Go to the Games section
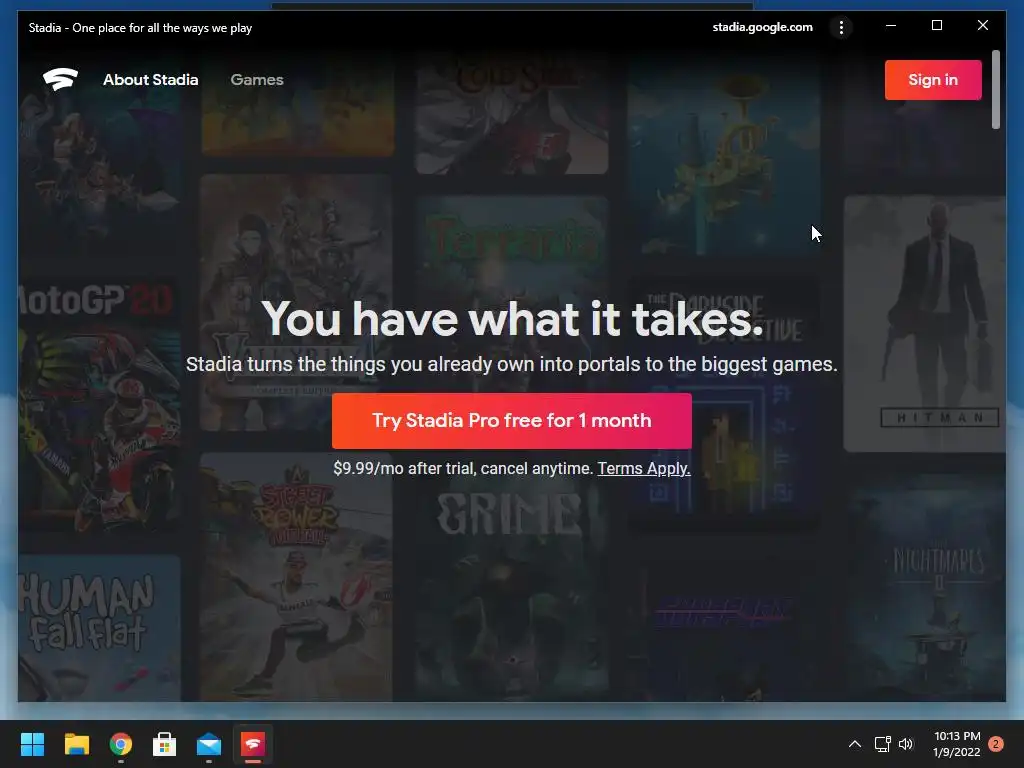 257,80
